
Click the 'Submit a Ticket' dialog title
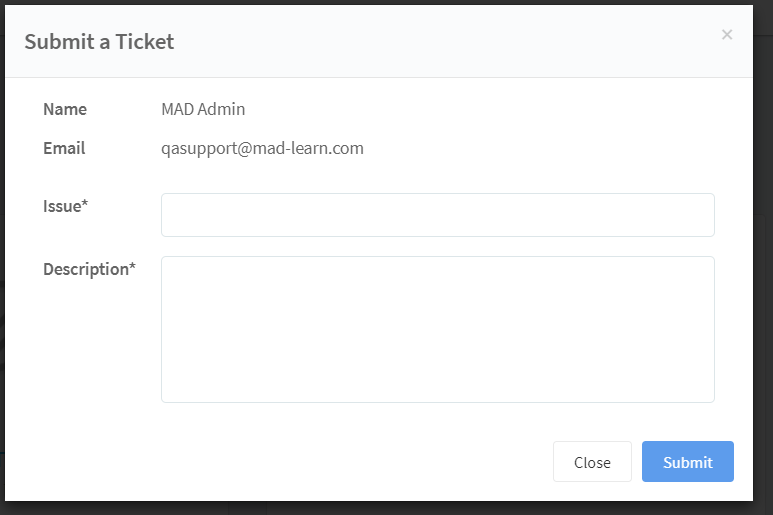pyautogui.click(x=99, y=42)
